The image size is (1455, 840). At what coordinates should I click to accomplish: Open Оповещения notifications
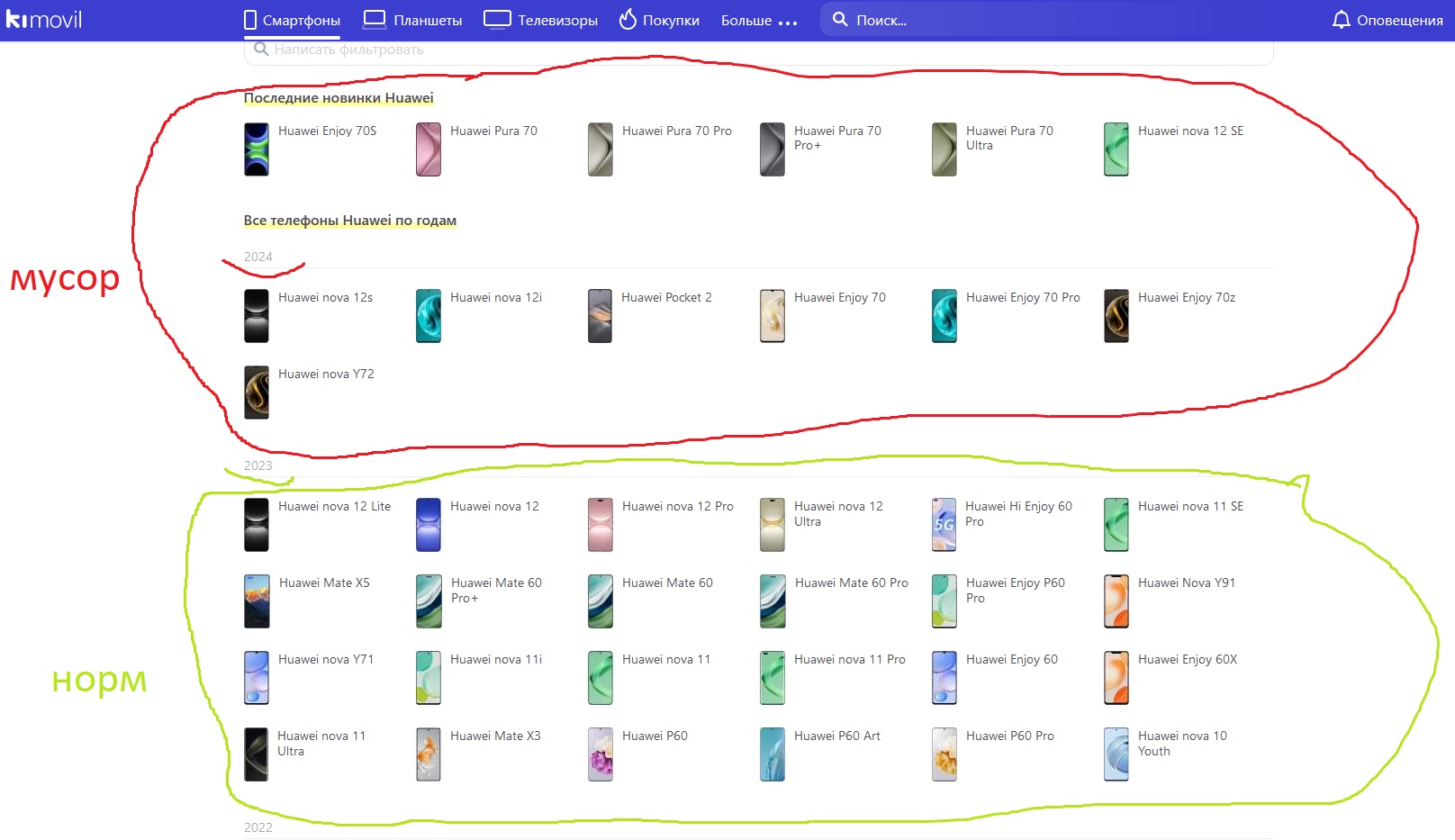point(1387,20)
